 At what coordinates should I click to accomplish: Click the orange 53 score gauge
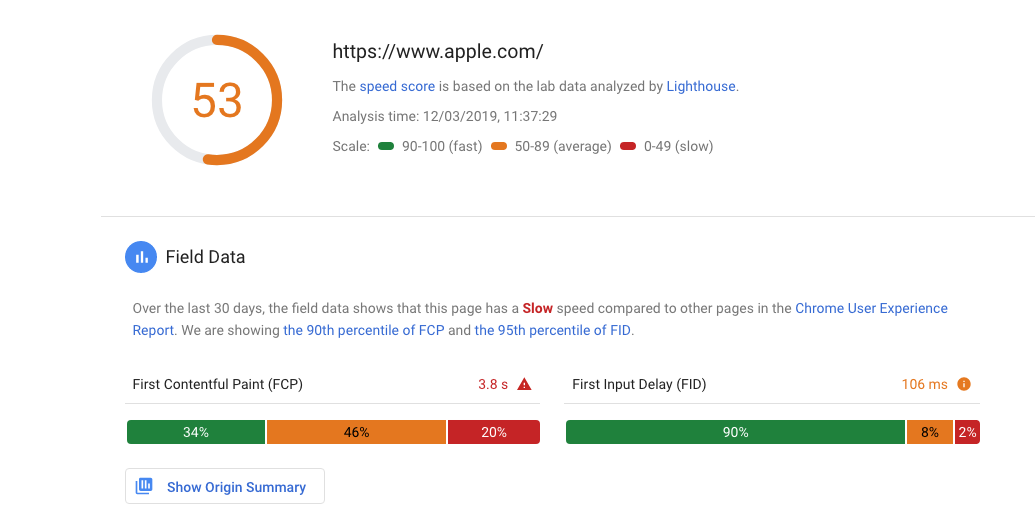click(x=217, y=100)
